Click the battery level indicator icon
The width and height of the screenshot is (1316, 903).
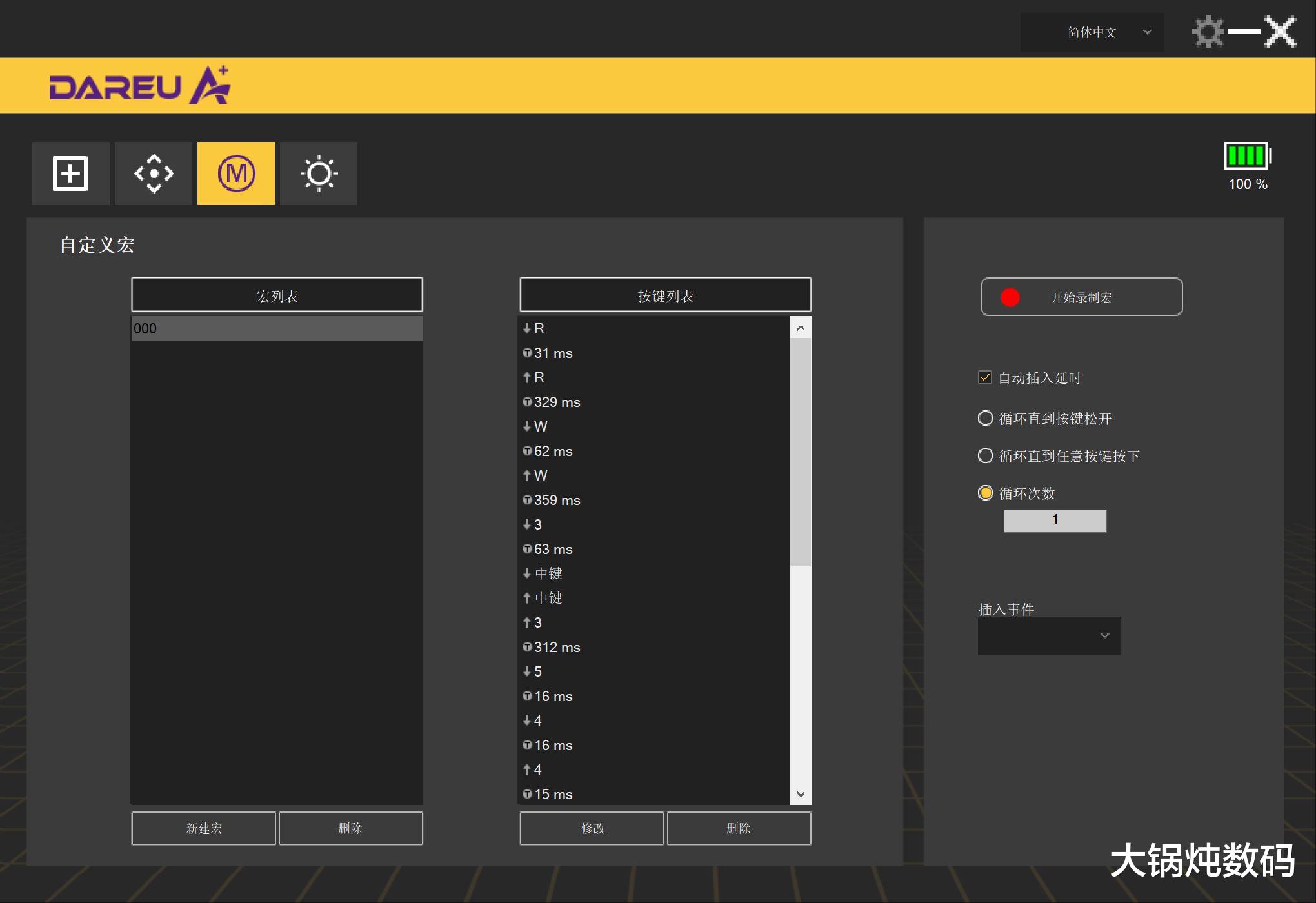[x=1247, y=156]
